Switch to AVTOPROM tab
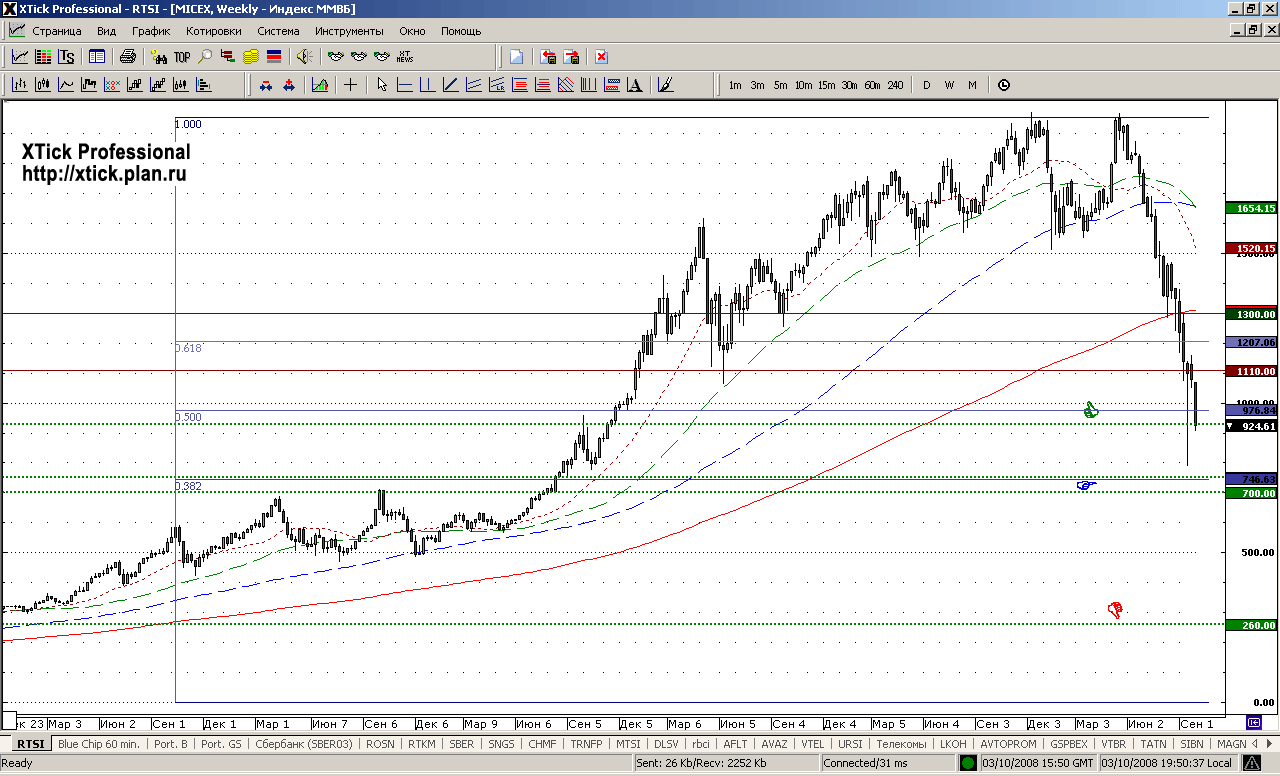The width and height of the screenshot is (1280, 776). click(1009, 744)
